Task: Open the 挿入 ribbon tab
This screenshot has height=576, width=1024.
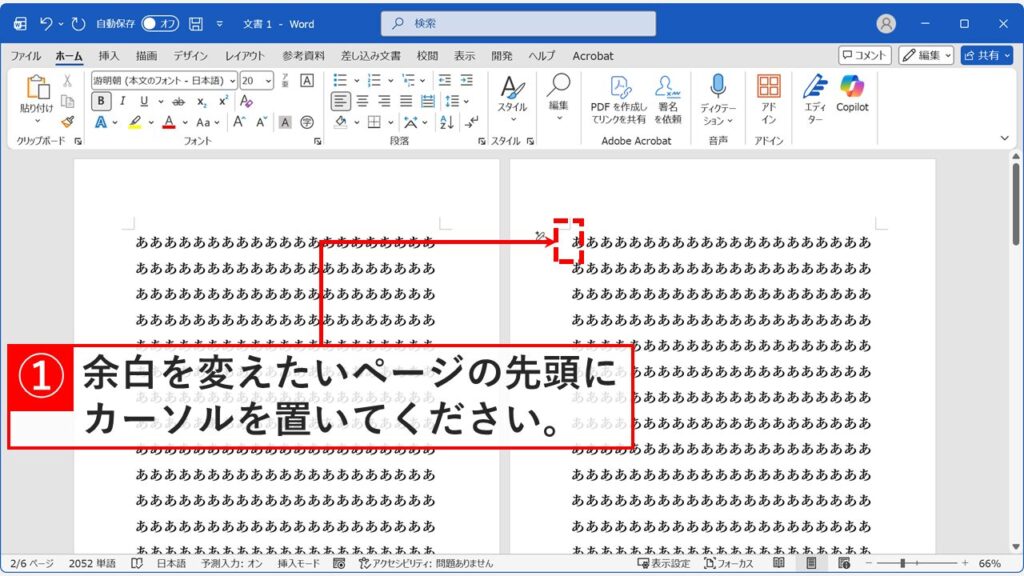Action: (x=110, y=56)
